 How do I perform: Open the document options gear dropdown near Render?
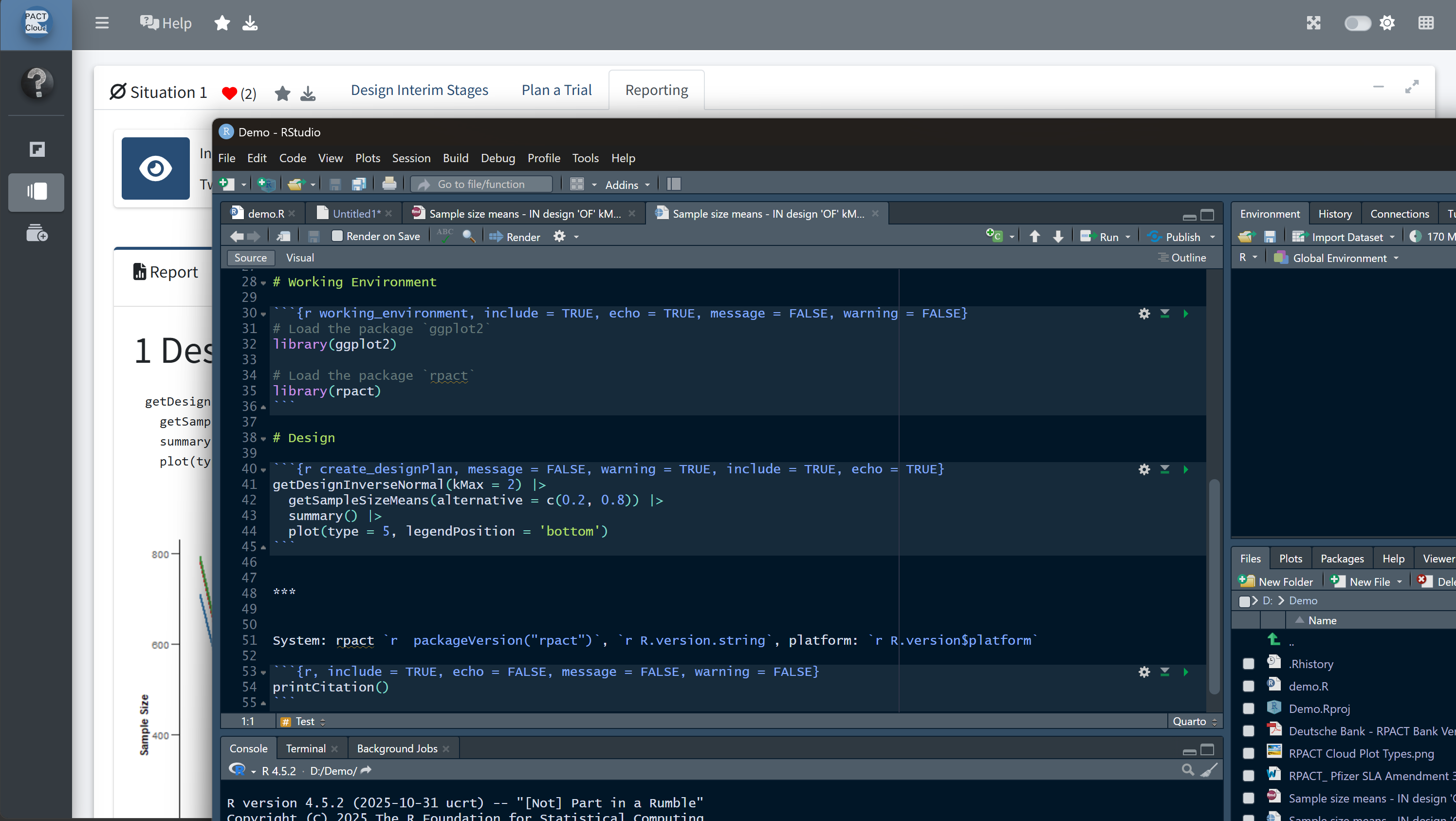(566, 237)
